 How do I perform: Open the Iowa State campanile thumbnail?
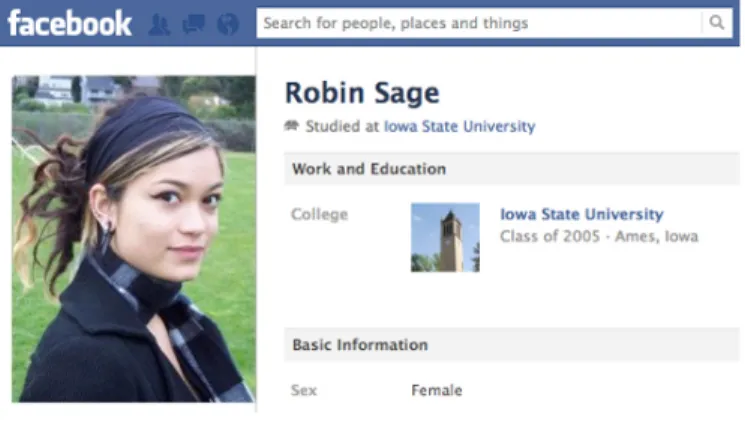[x=445, y=238]
